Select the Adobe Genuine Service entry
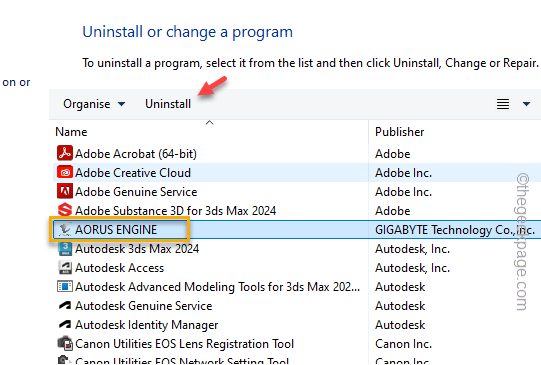This screenshot has height=365, width=541. pyautogui.click(x=136, y=191)
